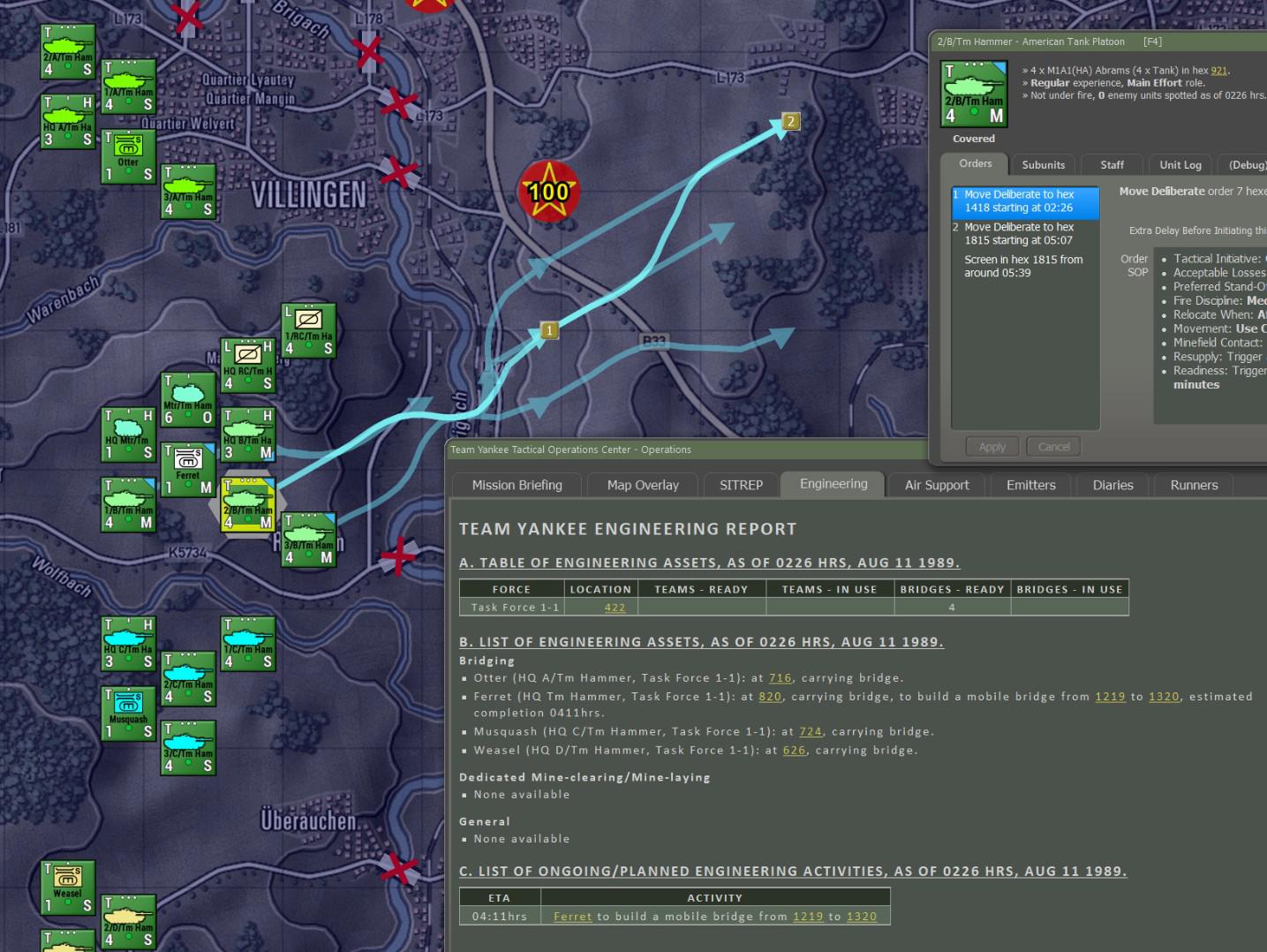Click the Ferret link in the activities table
The image size is (1267, 952).
click(573, 917)
